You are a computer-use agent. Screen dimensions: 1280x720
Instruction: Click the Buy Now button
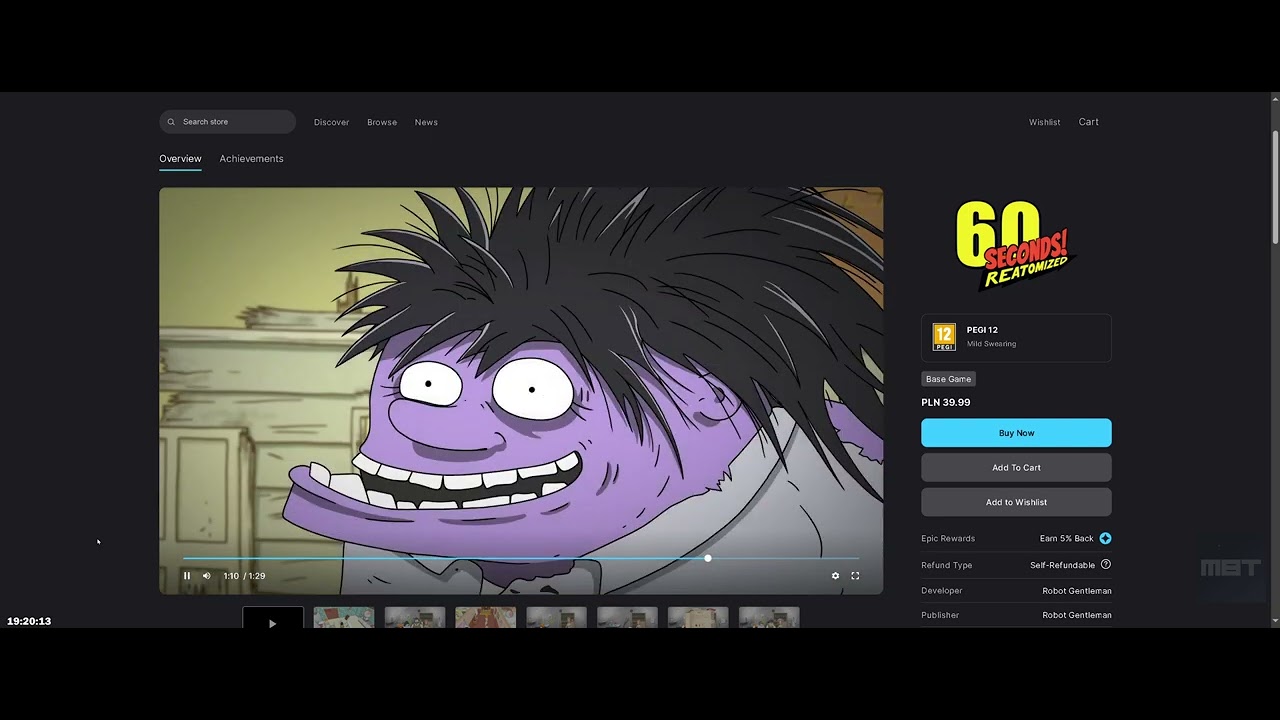[x=1016, y=433]
